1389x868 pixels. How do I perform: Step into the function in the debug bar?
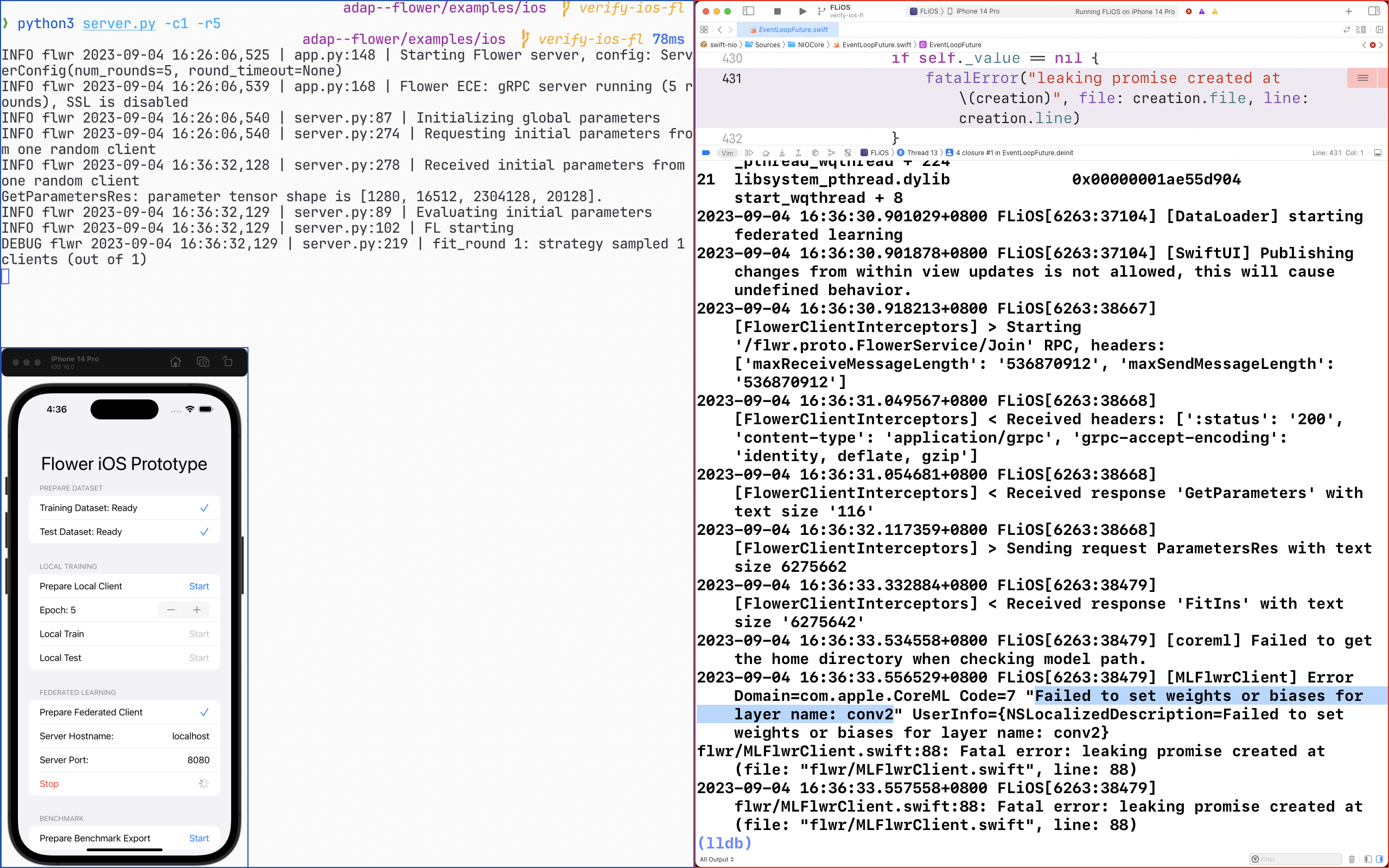(x=782, y=152)
